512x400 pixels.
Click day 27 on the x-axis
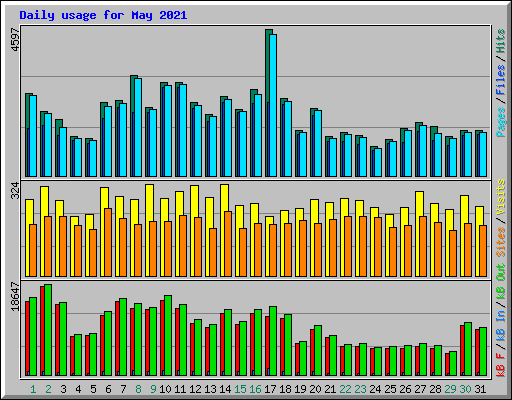[x=420, y=389]
